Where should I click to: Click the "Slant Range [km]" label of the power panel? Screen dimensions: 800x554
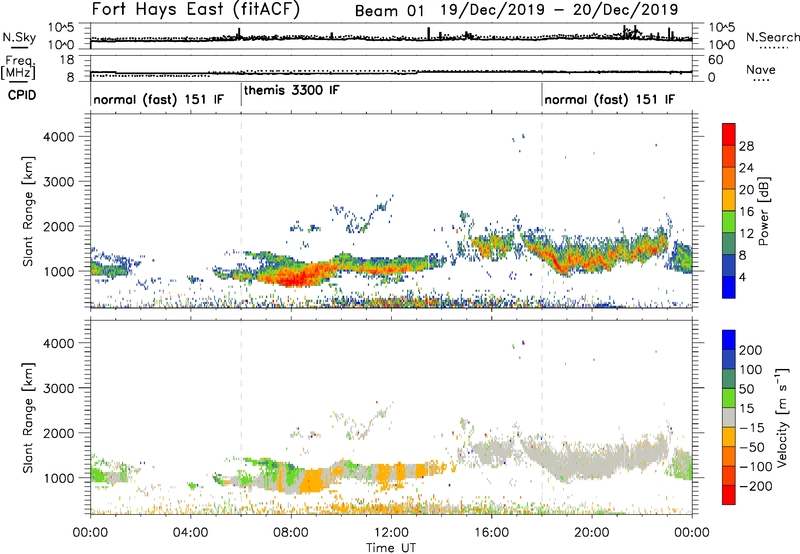tap(28, 211)
